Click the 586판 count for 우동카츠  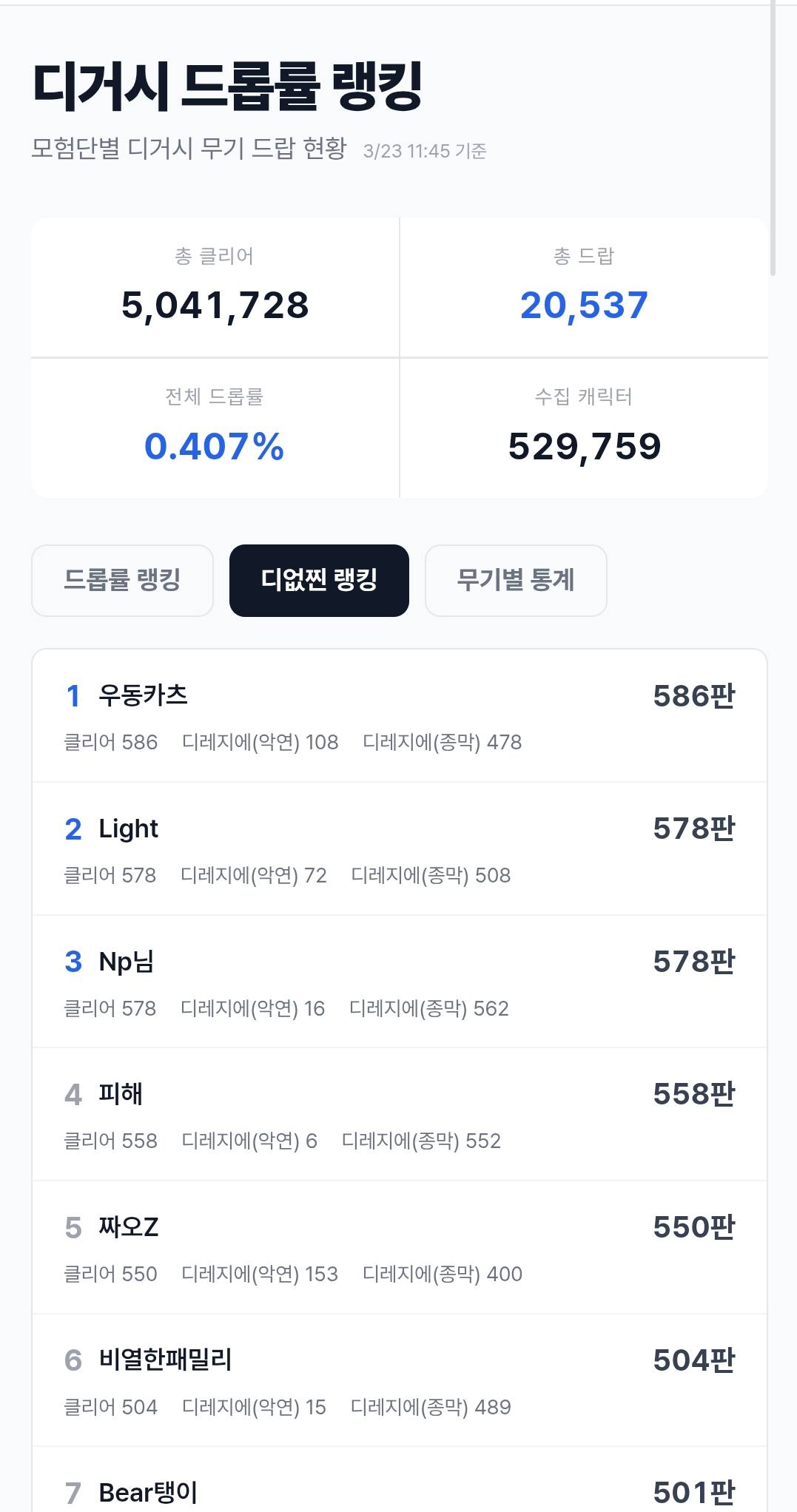[693, 696]
